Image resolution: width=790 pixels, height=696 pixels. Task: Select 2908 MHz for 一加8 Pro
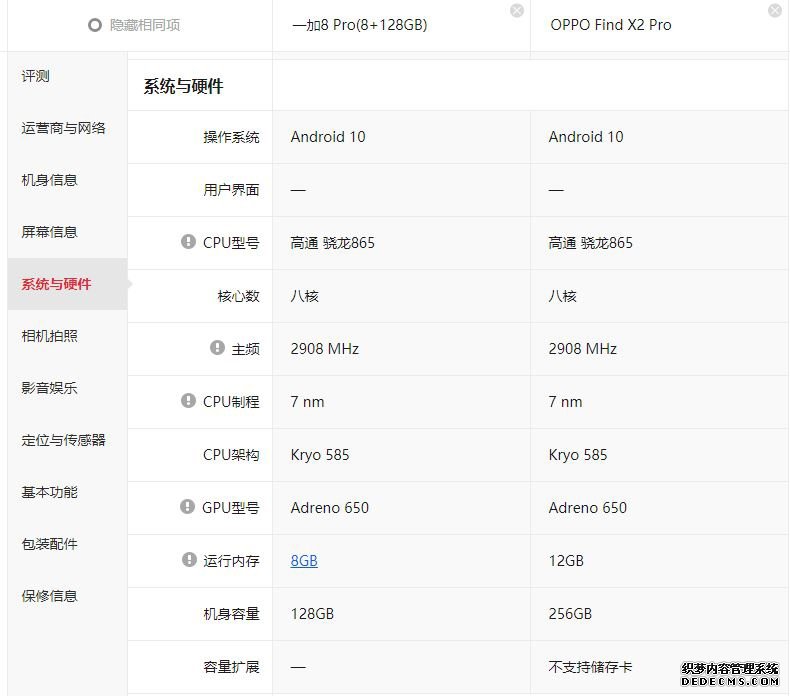point(325,349)
